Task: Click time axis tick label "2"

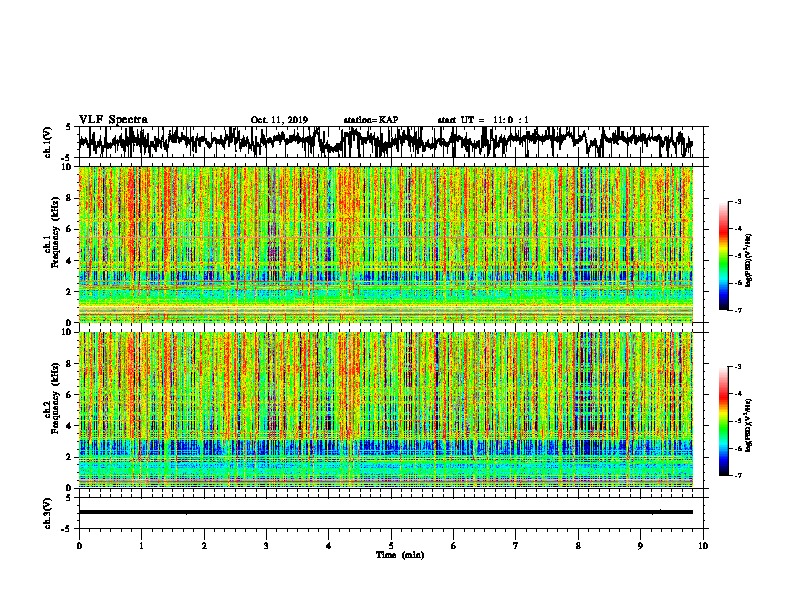Action: point(204,546)
